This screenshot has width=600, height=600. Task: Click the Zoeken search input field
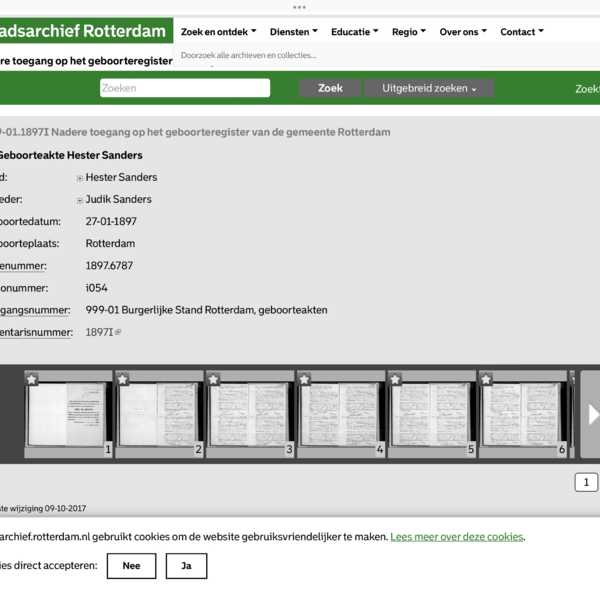(x=185, y=88)
